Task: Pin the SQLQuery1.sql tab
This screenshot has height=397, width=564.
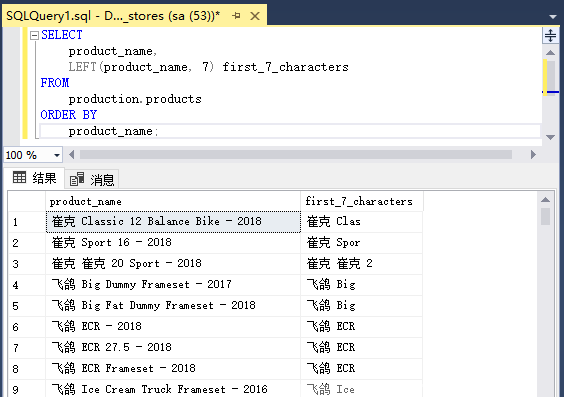Action: (236, 16)
